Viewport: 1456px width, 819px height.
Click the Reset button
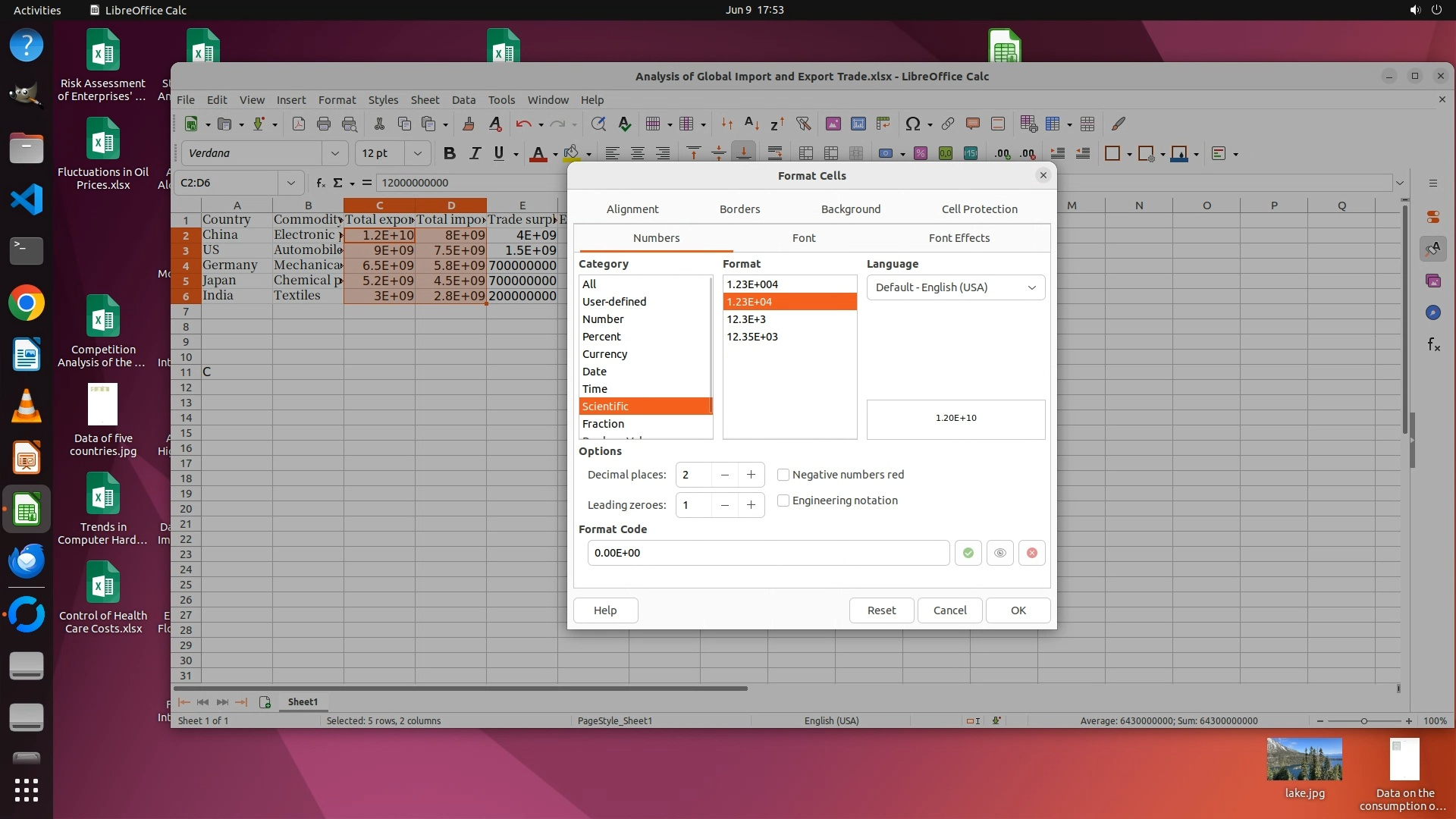(x=881, y=610)
